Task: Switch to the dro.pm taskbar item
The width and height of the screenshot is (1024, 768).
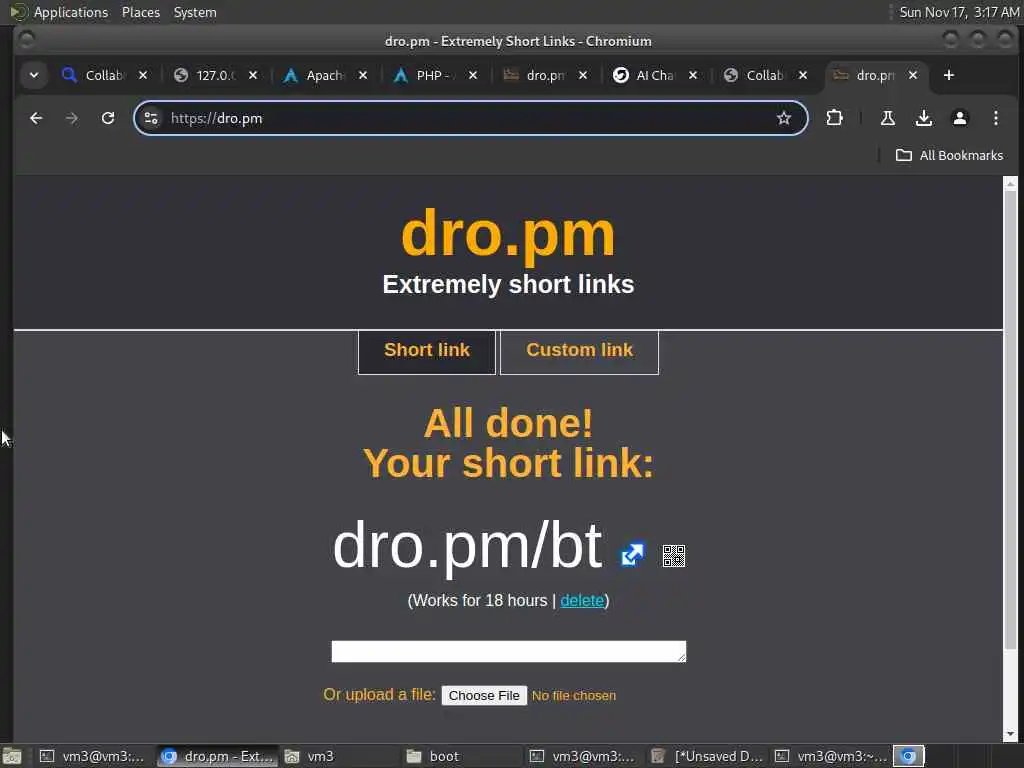Action: point(217,756)
